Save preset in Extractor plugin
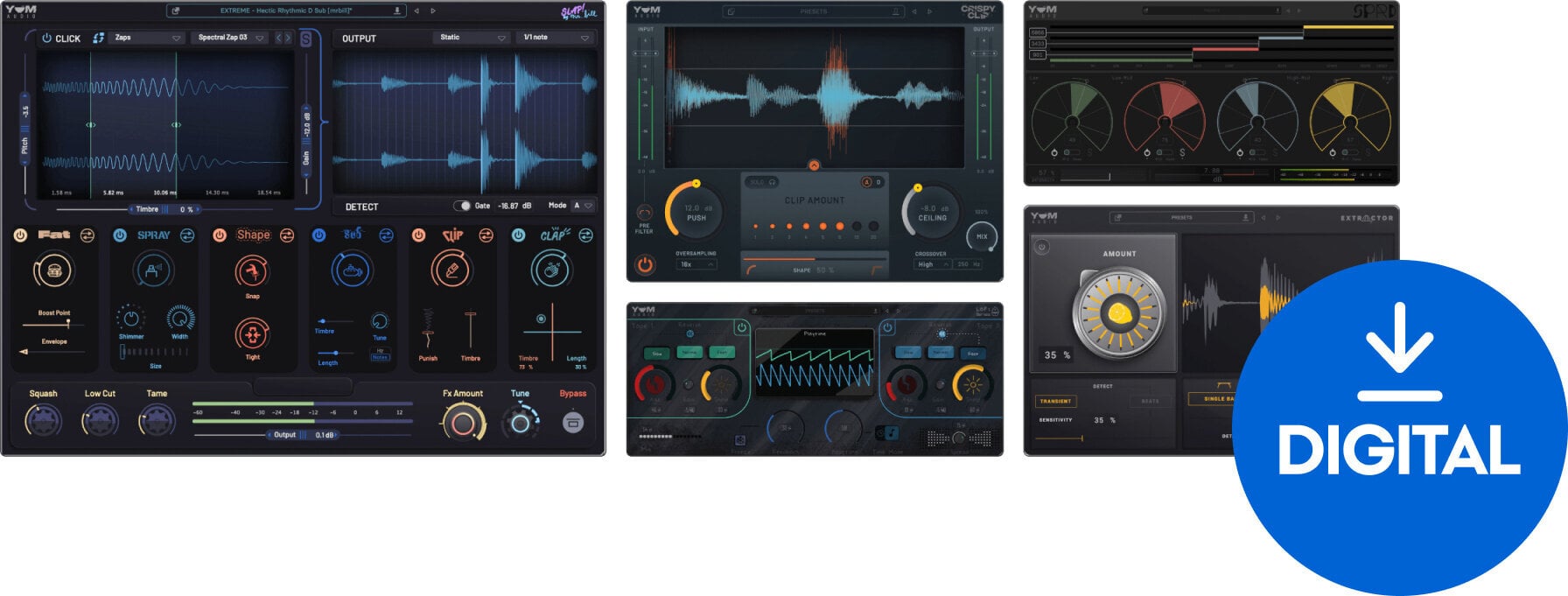1568x596 pixels. coord(1245,217)
